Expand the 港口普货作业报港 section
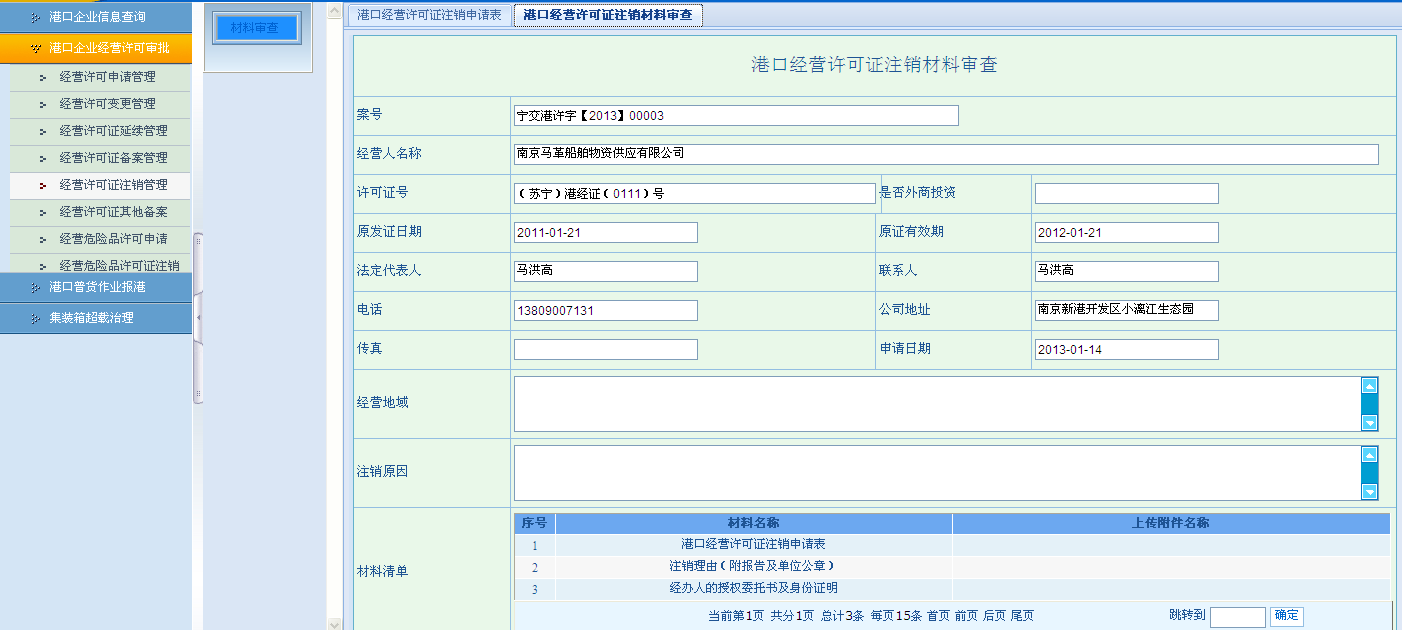1402x630 pixels. [97, 287]
